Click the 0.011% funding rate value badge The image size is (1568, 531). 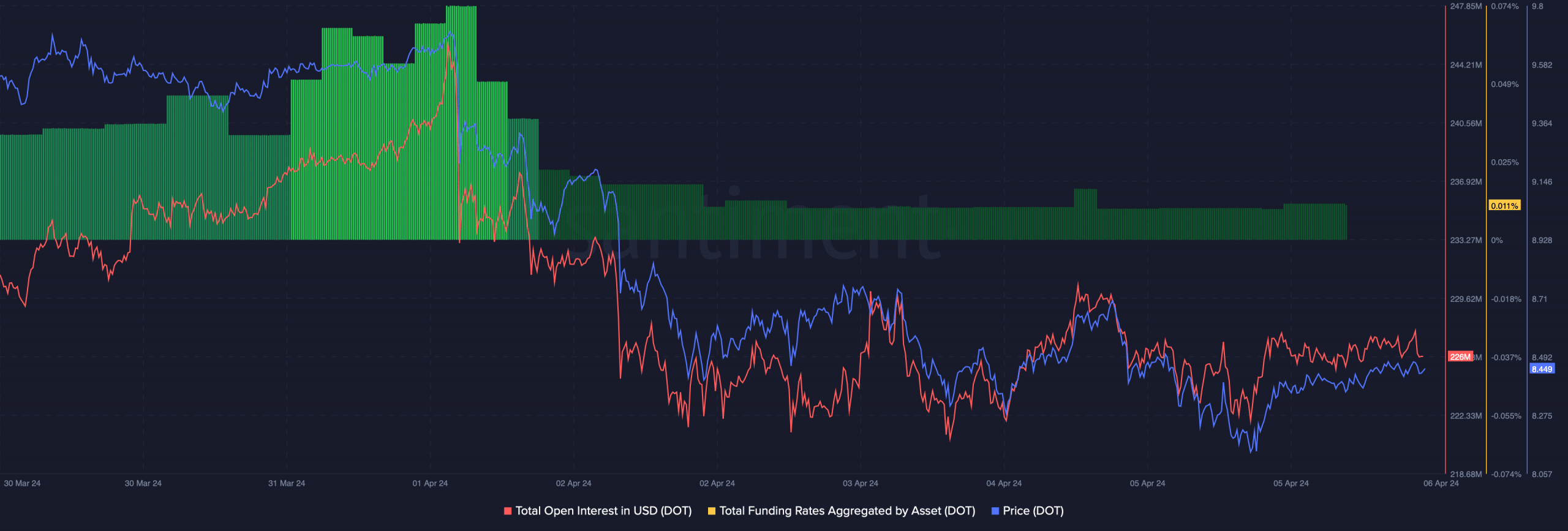pyautogui.click(x=1504, y=206)
